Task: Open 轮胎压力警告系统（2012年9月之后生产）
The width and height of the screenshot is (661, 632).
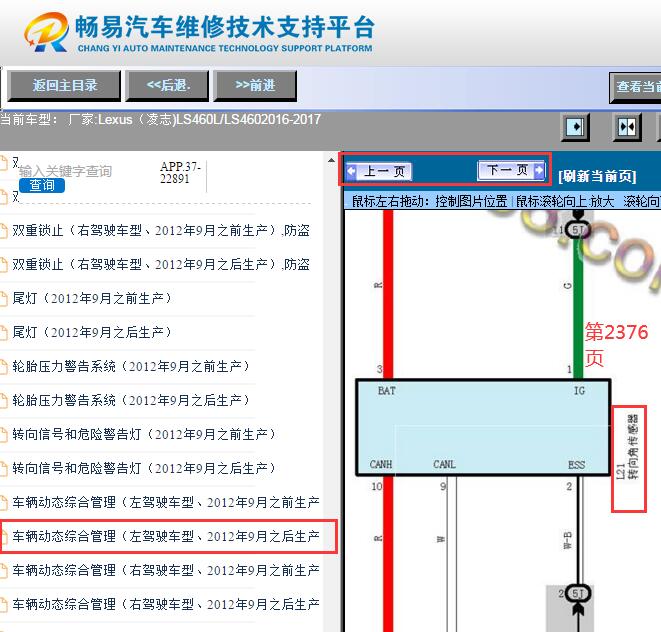Action: 131,400
